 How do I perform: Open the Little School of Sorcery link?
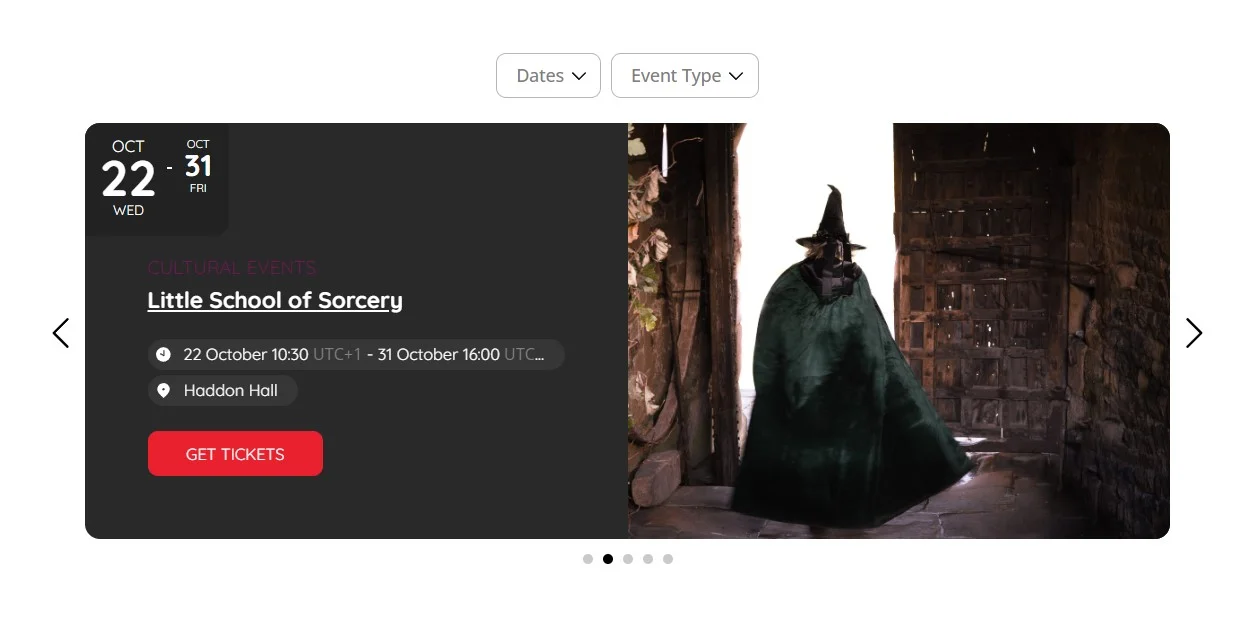pos(275,300)
